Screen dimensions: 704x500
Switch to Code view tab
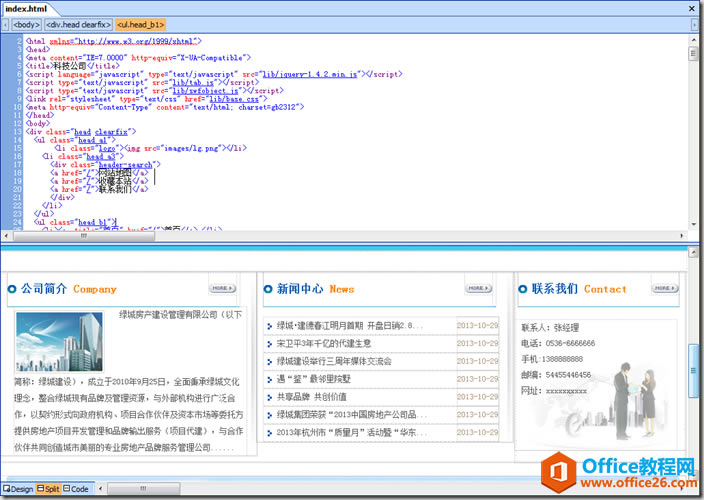(x=77, y=489)
